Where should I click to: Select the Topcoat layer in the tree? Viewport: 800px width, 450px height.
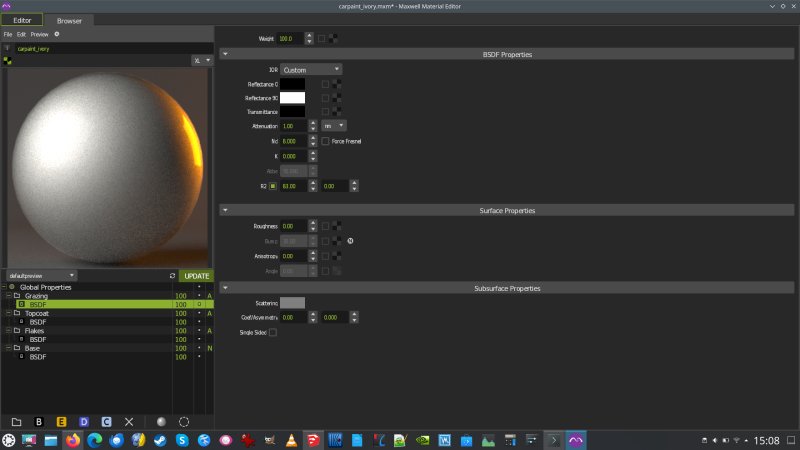[37, 313]
